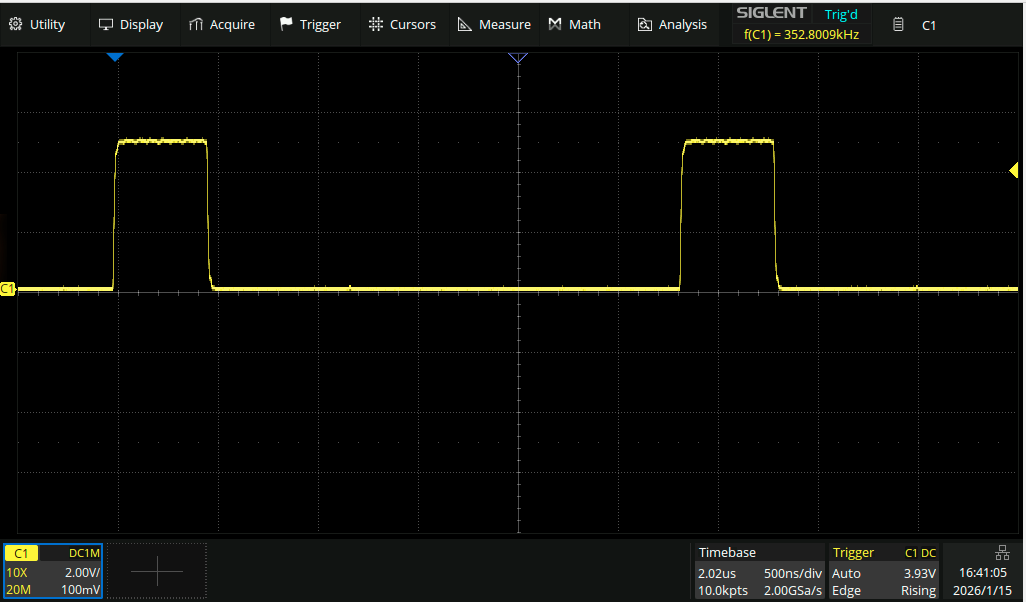Open the Trigger menu in top bar
The image size is (1026, 602).
310,24
